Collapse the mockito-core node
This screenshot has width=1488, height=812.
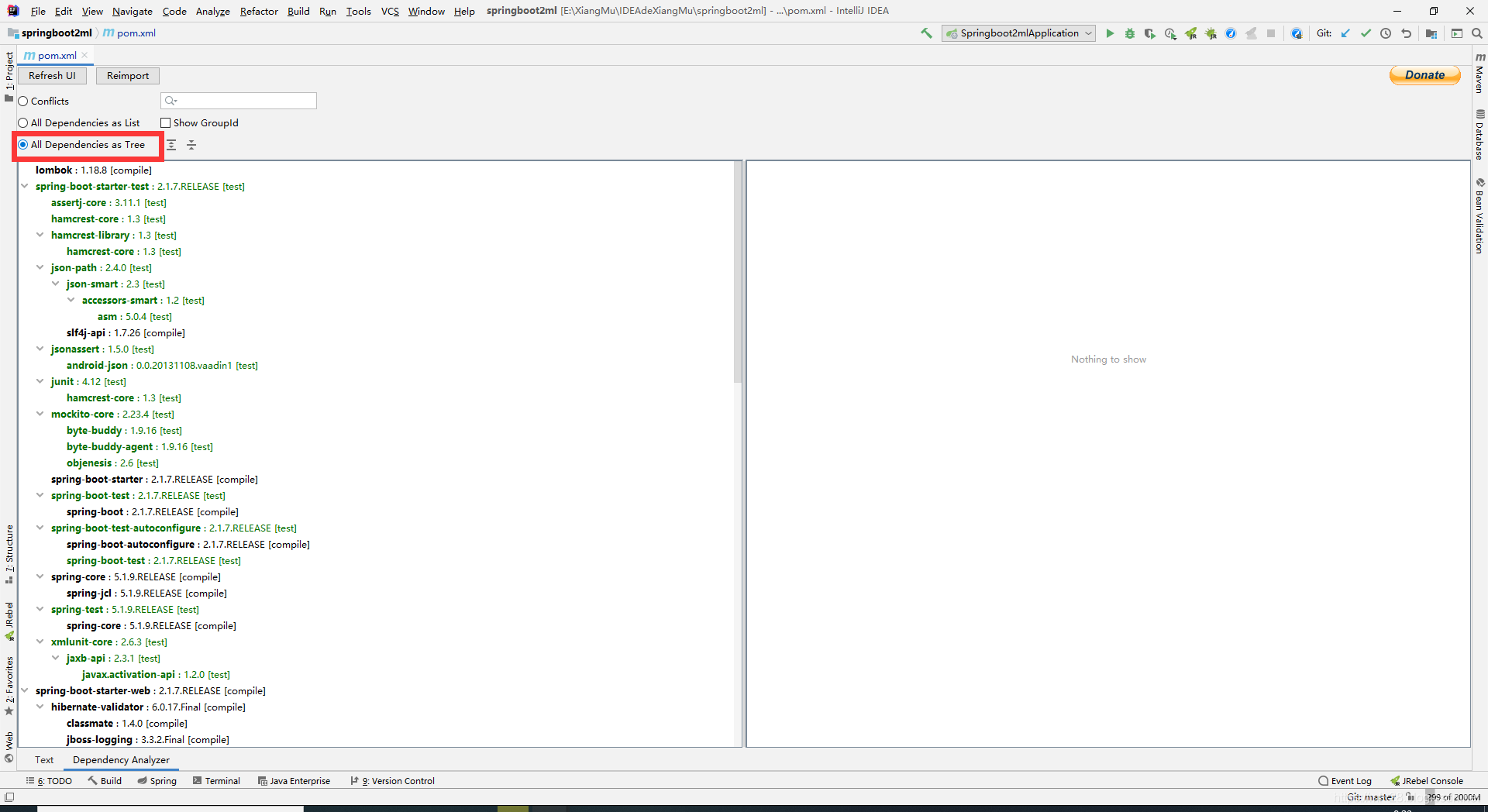(40, 414)
